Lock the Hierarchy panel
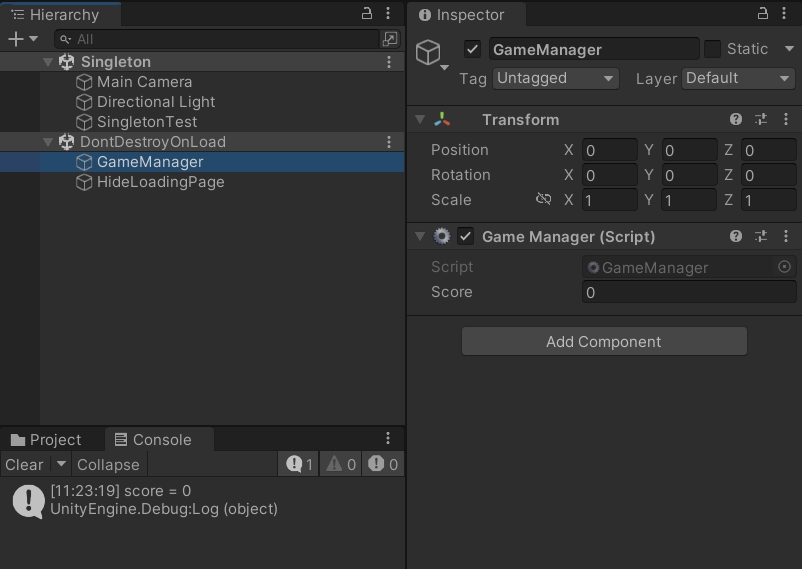 pos(367,13)
